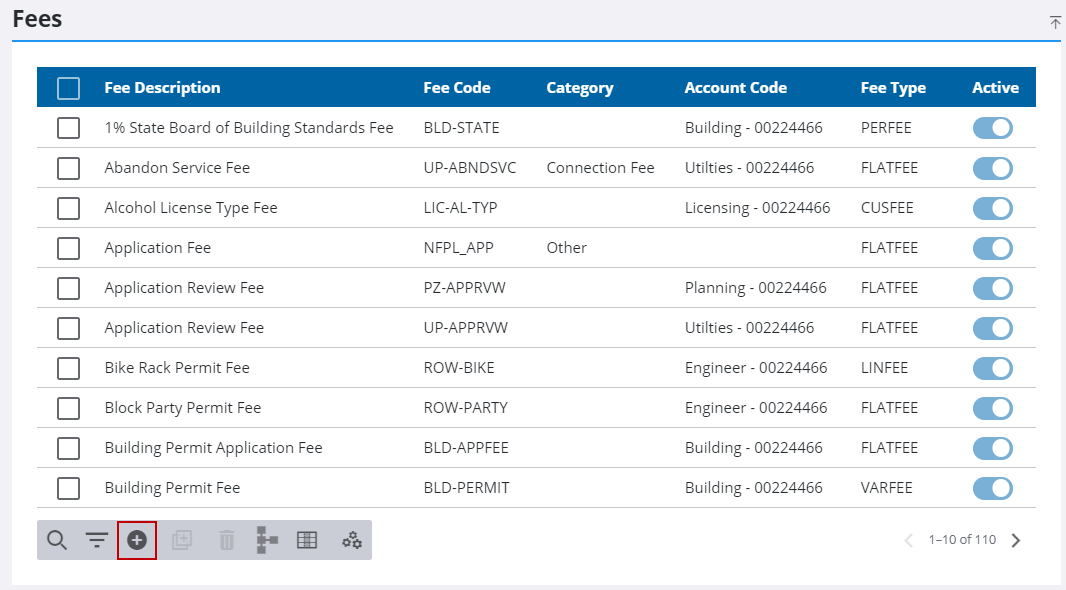Select the Licensing - 00224466 account code

point(757,208)
